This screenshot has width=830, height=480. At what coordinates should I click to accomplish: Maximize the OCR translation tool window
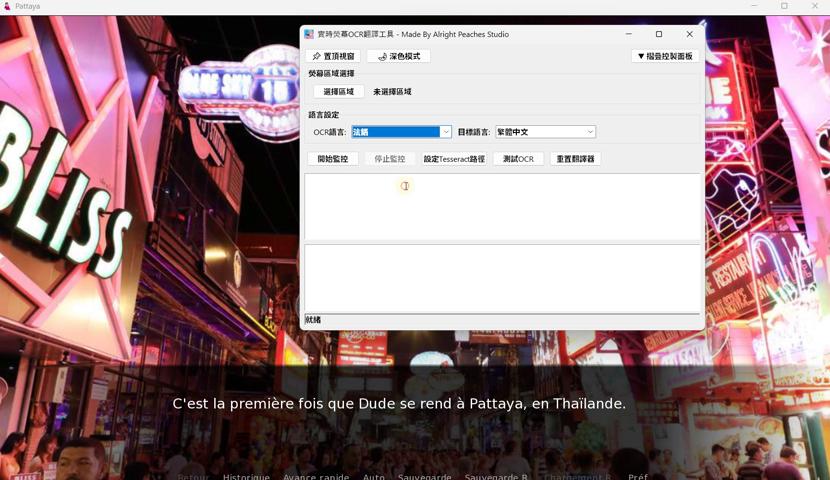click(x=659, y=34)
